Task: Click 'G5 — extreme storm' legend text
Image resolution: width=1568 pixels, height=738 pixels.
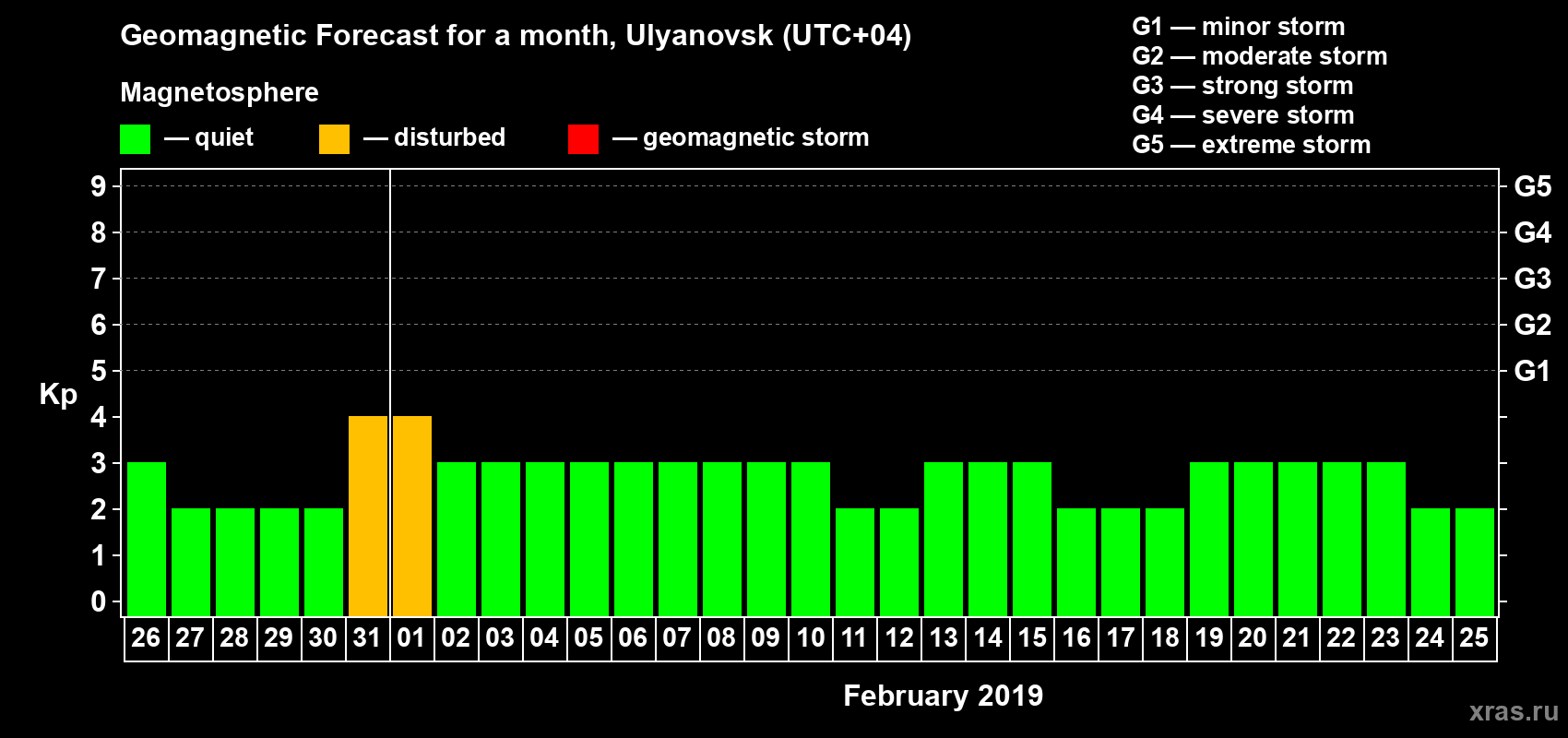Action: [x=1252, y=145]
